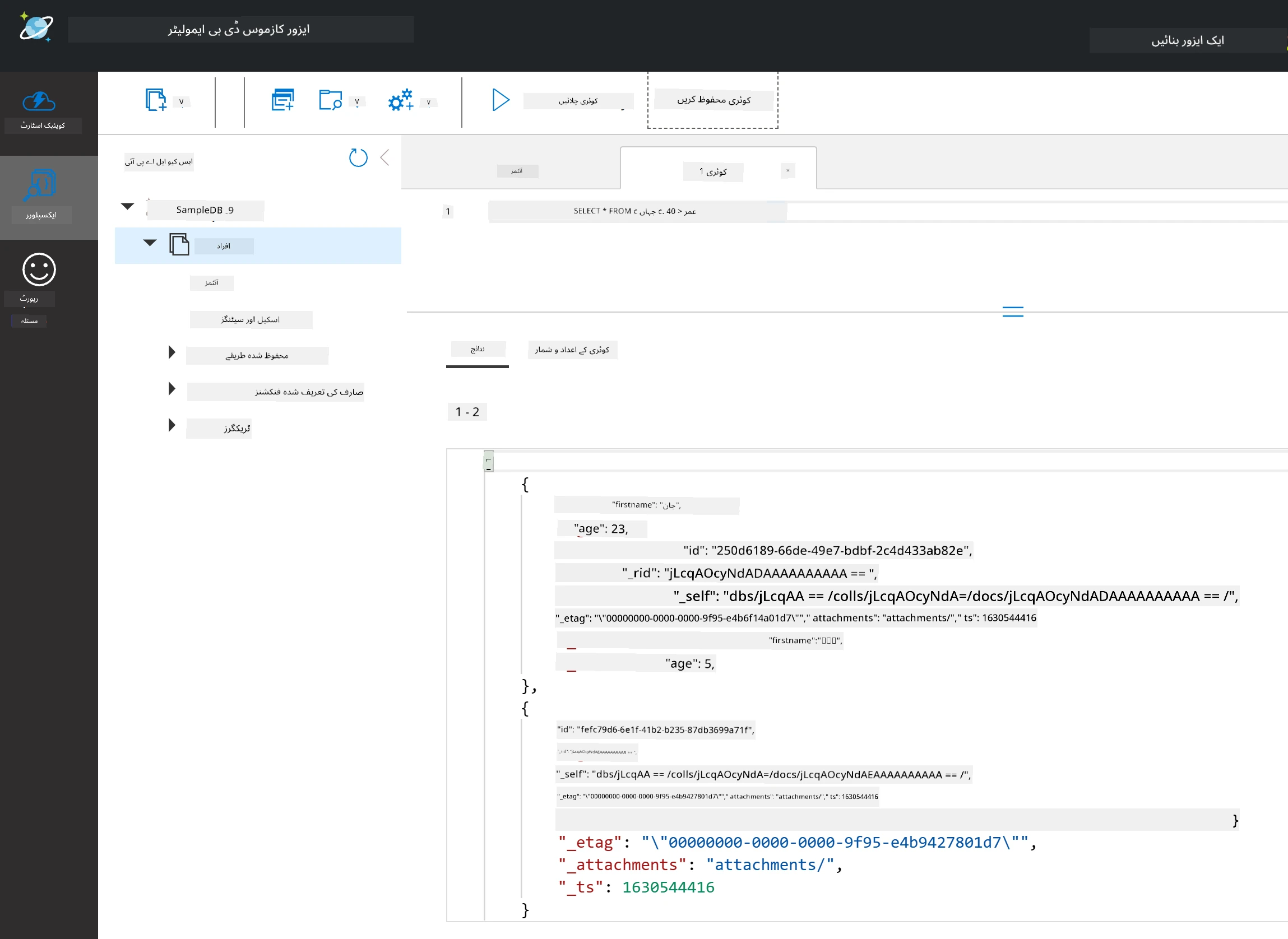This screenshot has width=1288, height=939.
Task: Click the New Container icon
Action: click(x=155, y=100)
